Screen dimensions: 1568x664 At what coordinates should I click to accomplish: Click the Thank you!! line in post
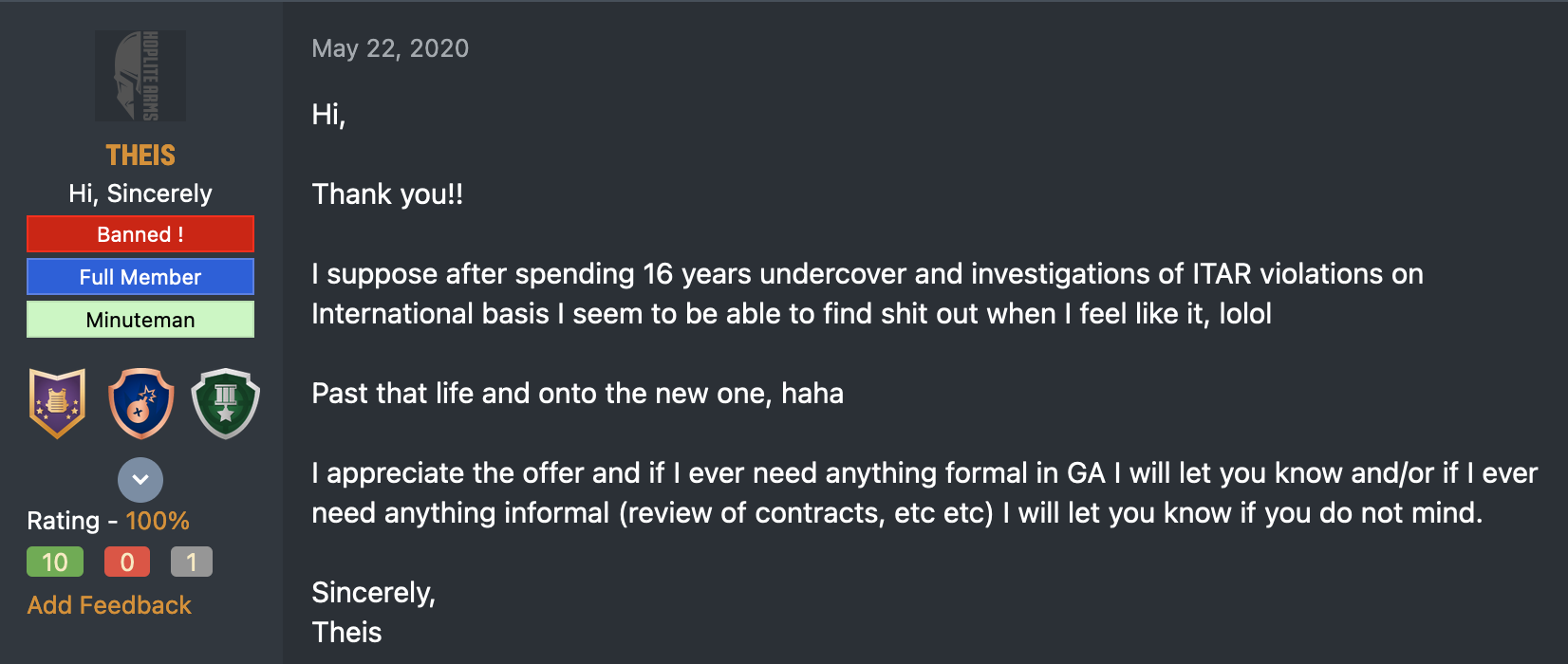click(387, 194)
